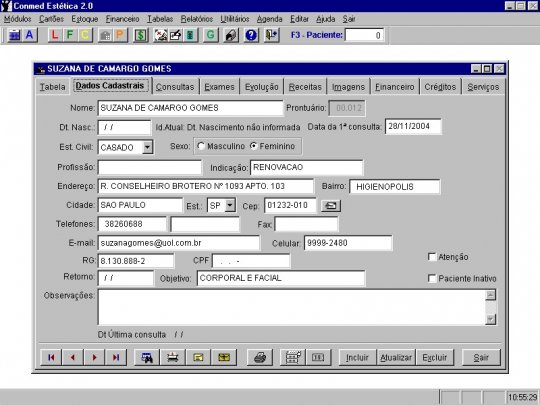Viewport: 540px width, 405px height.
Task: Click the orange P toolbar icon
Action: (x=120, y=35)
